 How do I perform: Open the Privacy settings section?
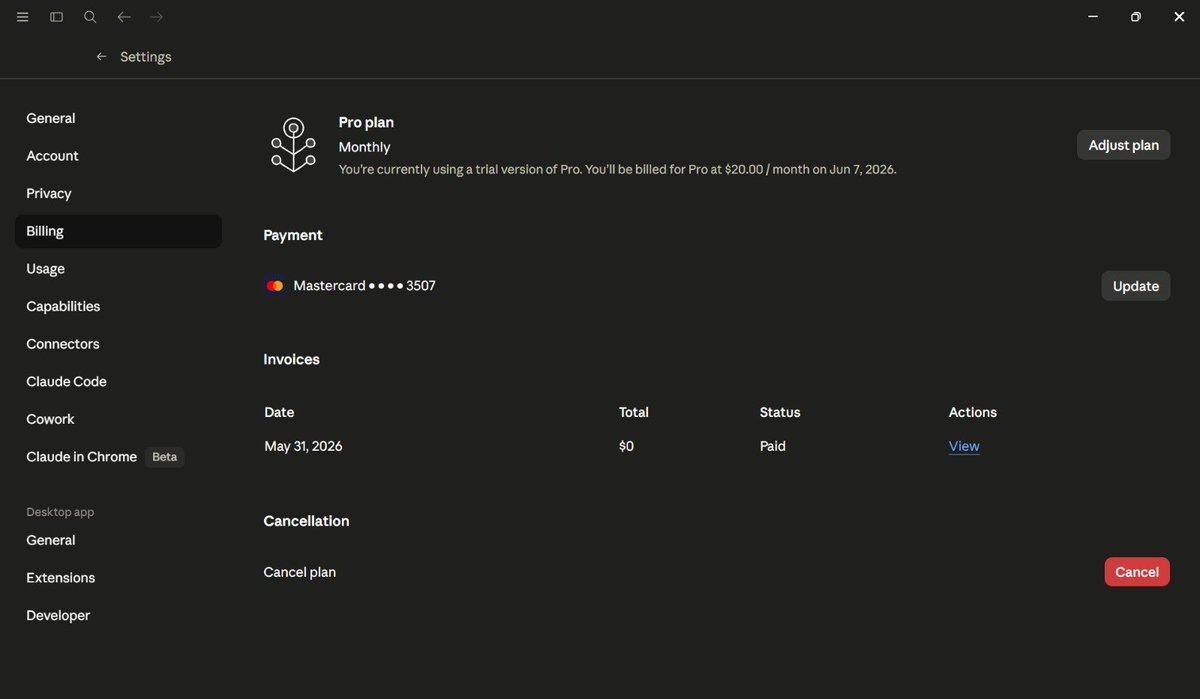click(49, 193)
